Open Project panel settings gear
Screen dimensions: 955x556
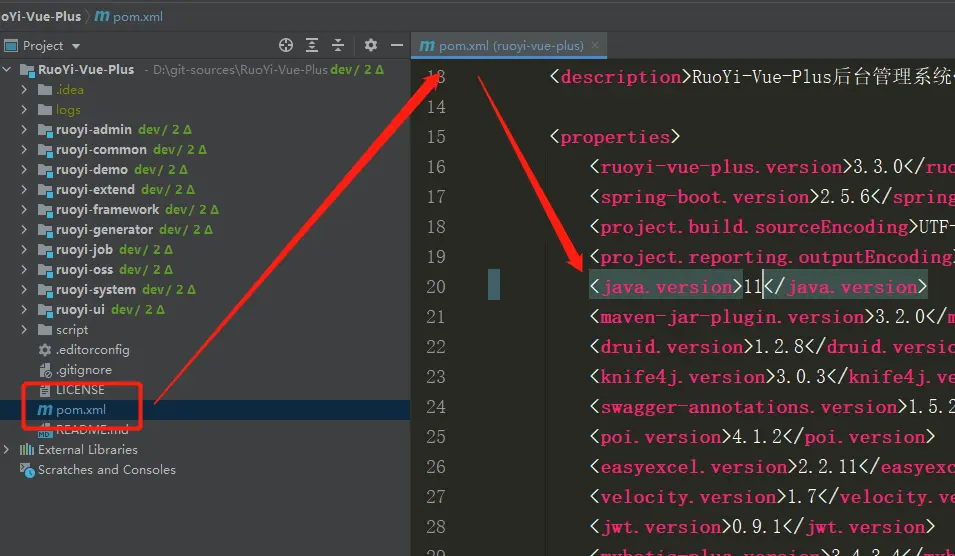click(x=370, y=45)
